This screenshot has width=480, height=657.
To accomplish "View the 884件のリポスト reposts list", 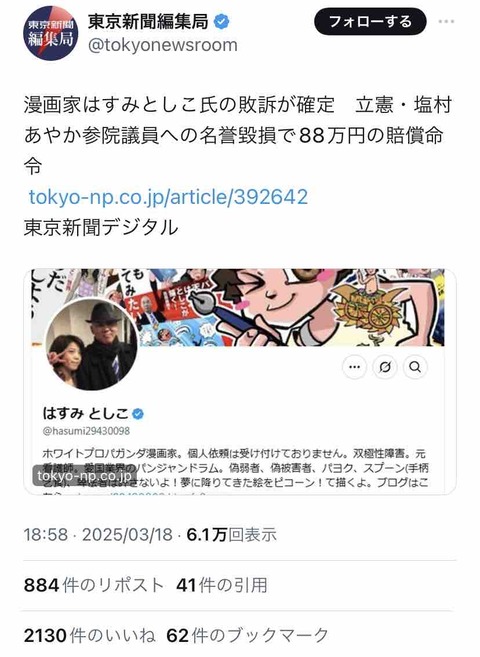I will [x=93, y=585].
